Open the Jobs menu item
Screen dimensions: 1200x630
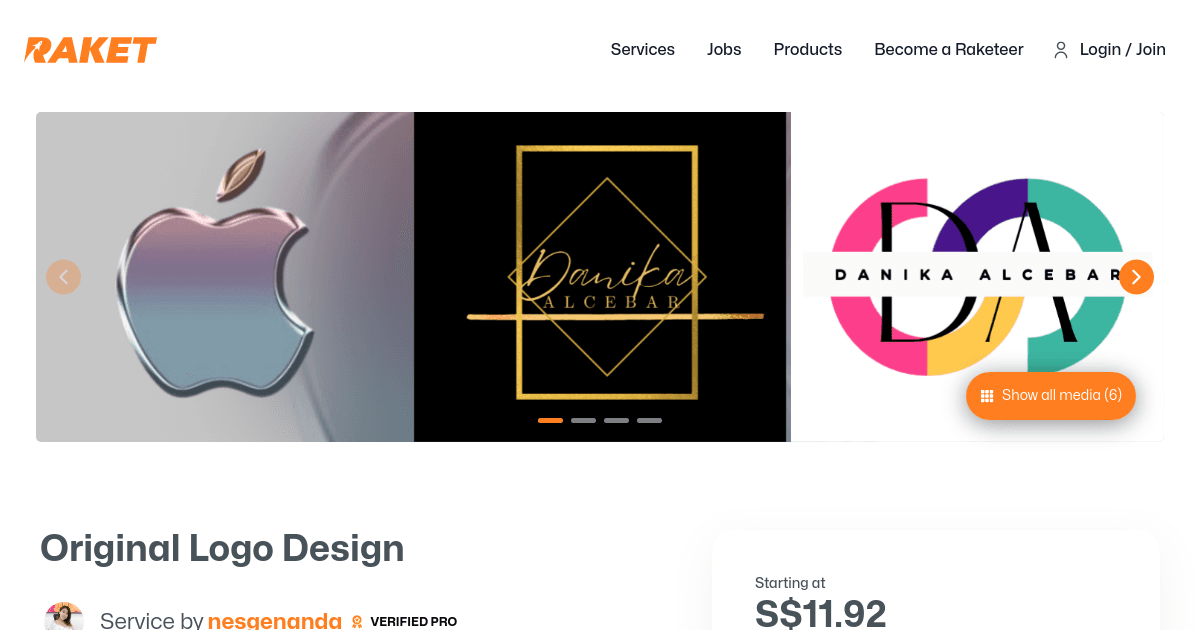(724, 49)
